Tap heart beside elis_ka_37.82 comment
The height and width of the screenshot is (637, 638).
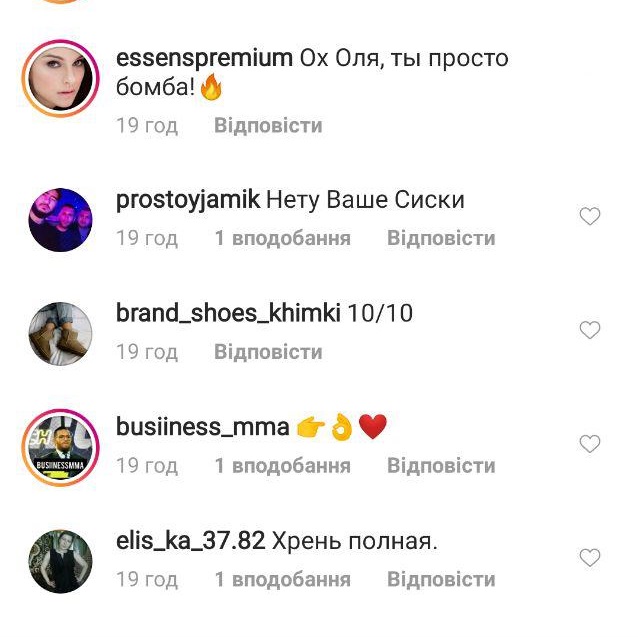coord(590,558)
